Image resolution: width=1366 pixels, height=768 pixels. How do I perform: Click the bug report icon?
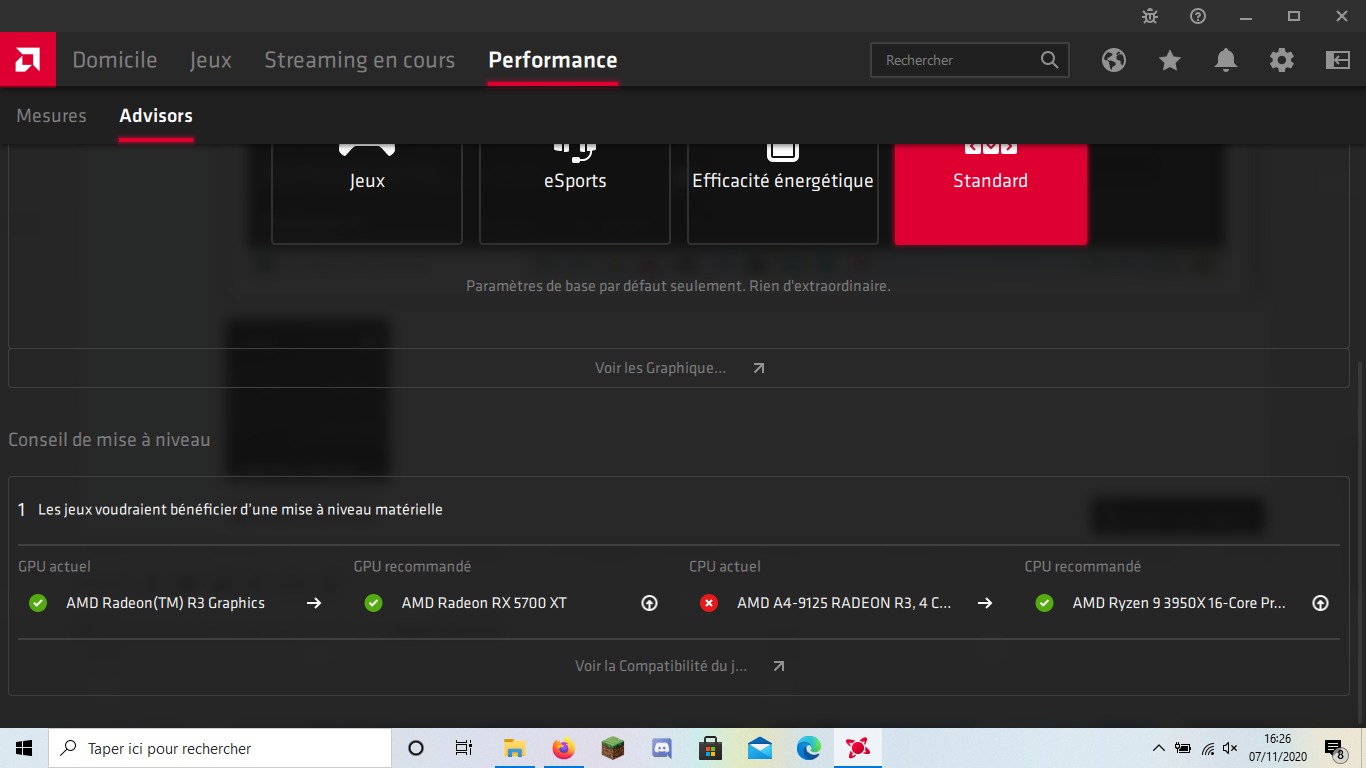(x=1150, y=16)
